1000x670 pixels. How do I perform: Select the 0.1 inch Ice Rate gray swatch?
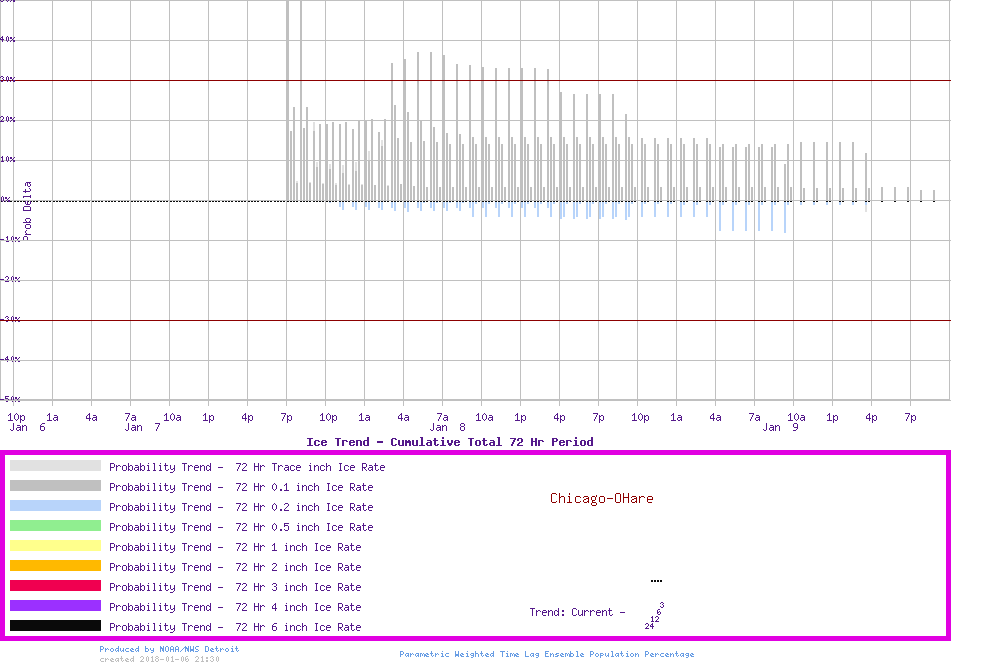(55, 486)
